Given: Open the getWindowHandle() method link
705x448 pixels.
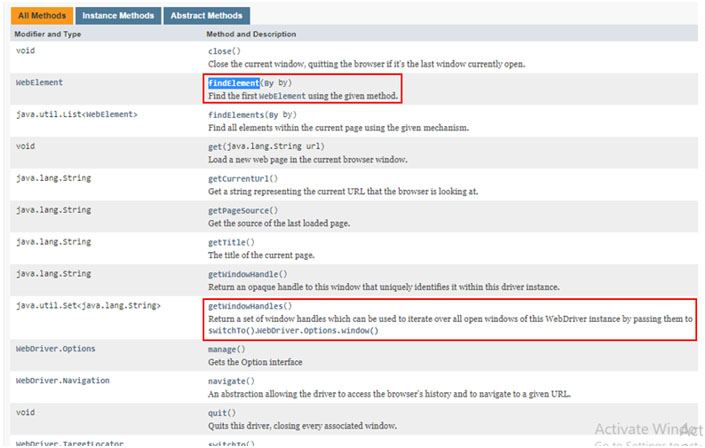Looking at the screenshot, I should [248, 274].
